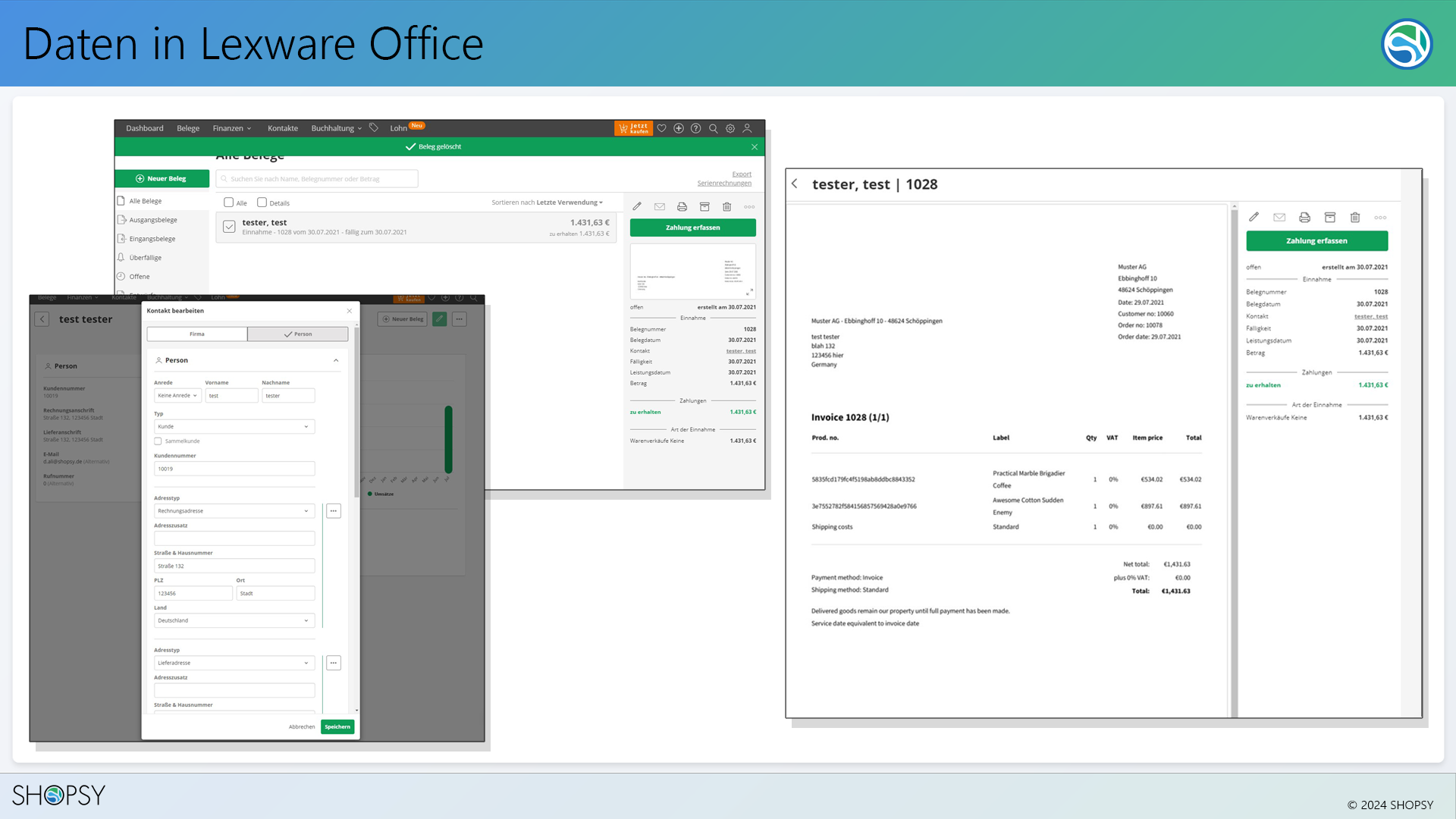This screenshot has height=819, width=1456.
Task: Click back arrow beside 'test tester' contact
Action: (42, 319)
